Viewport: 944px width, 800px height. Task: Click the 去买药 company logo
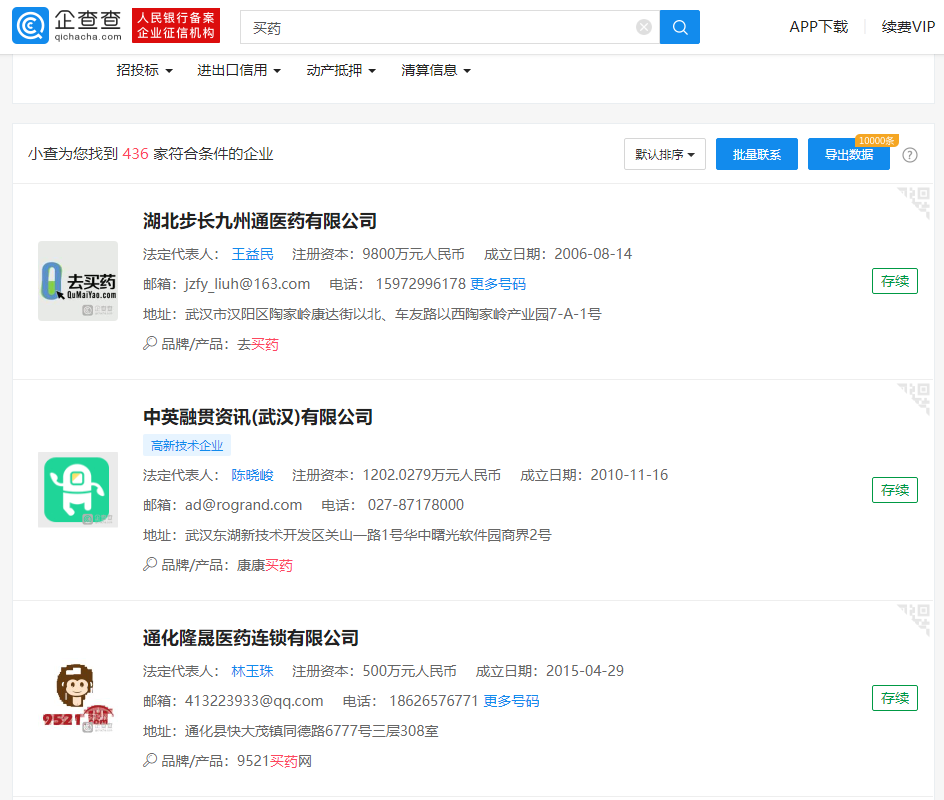coord(78,281)
